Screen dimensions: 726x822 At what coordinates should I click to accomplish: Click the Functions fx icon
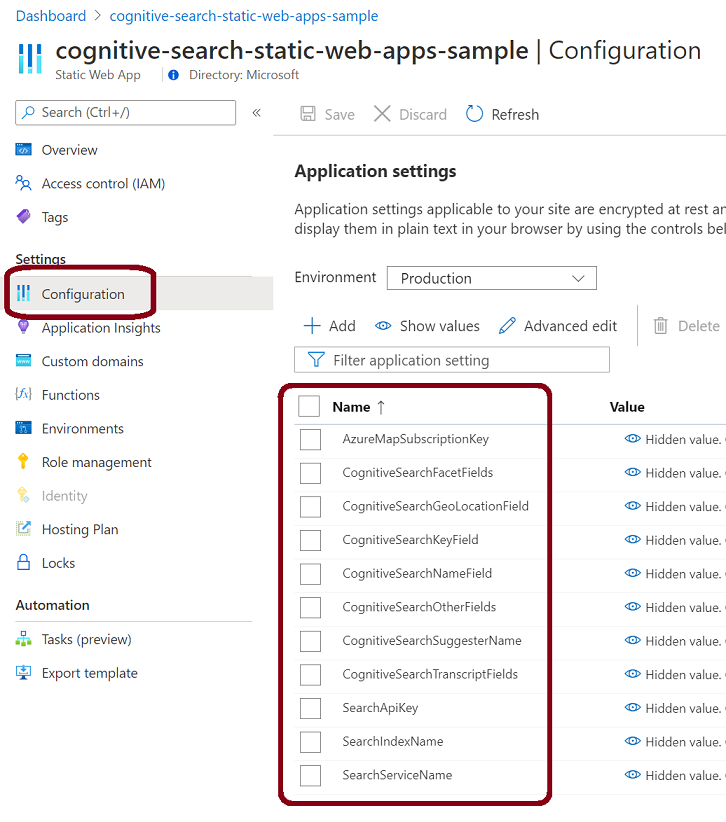[x=23, y=394]
